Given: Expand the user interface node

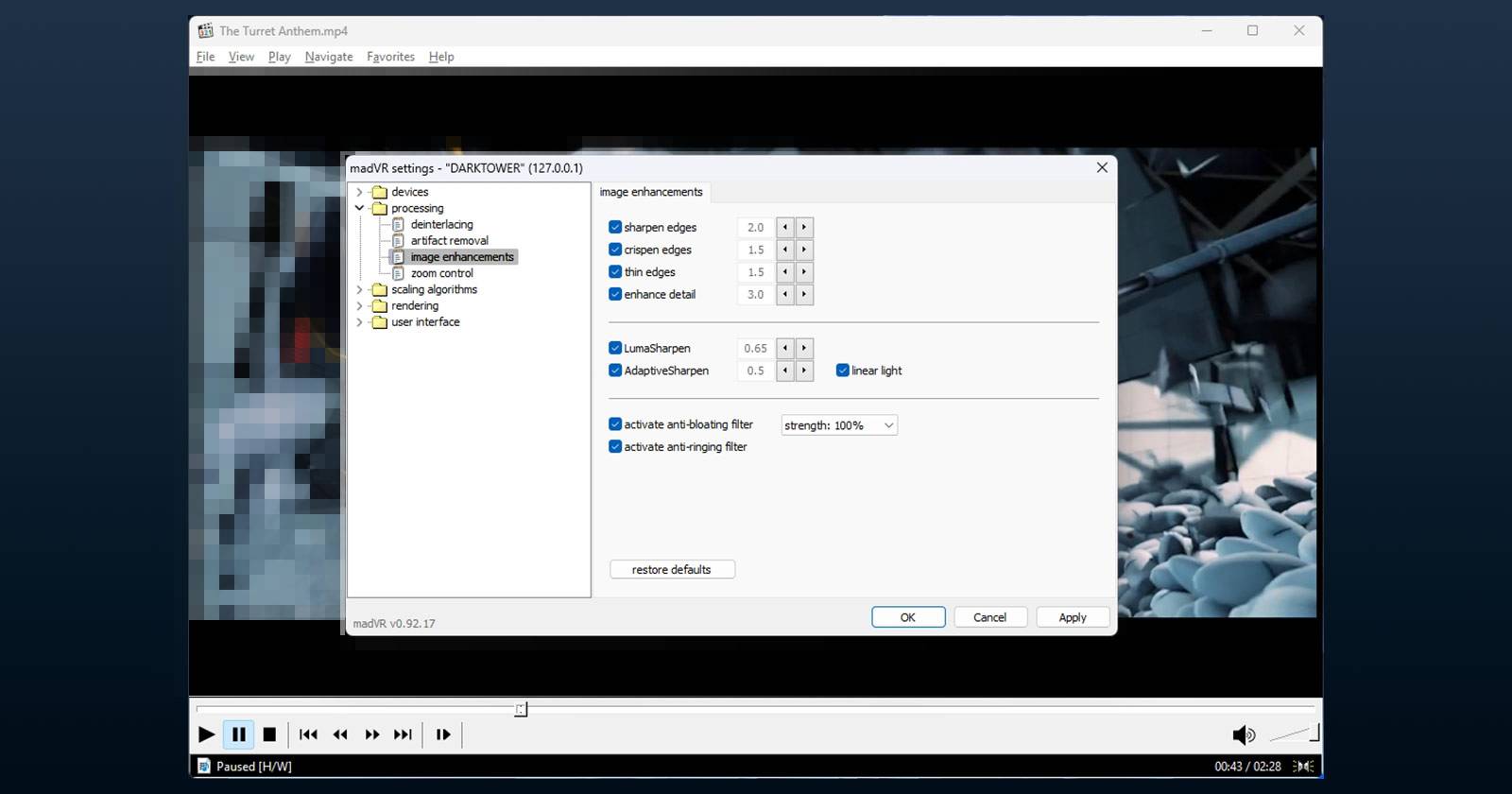Looking at the screenshot, I should [x=359, y=322].
